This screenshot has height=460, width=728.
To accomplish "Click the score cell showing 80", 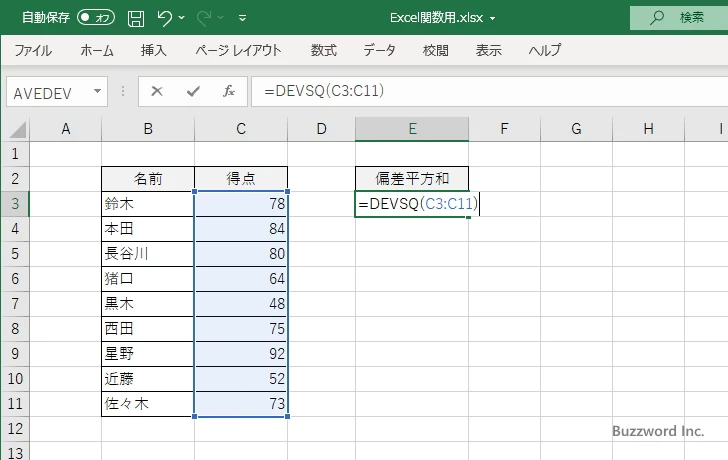I will (x=241, y=254).
